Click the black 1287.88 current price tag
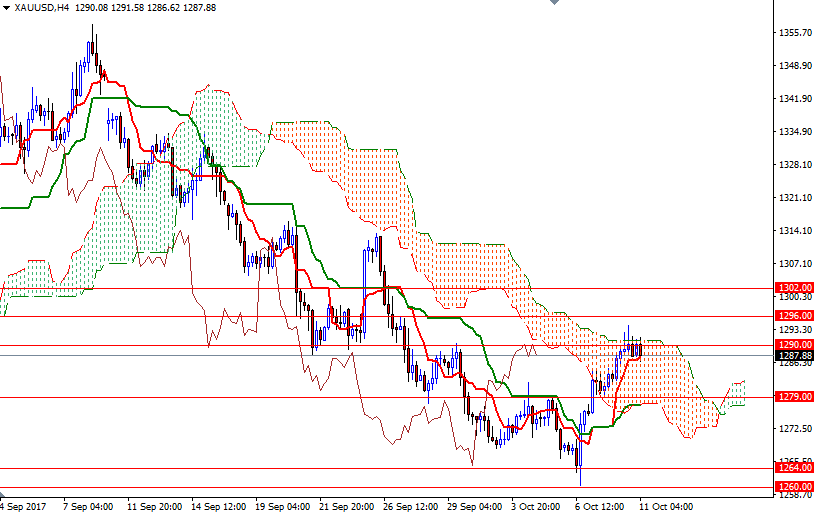 coord(794,355)
